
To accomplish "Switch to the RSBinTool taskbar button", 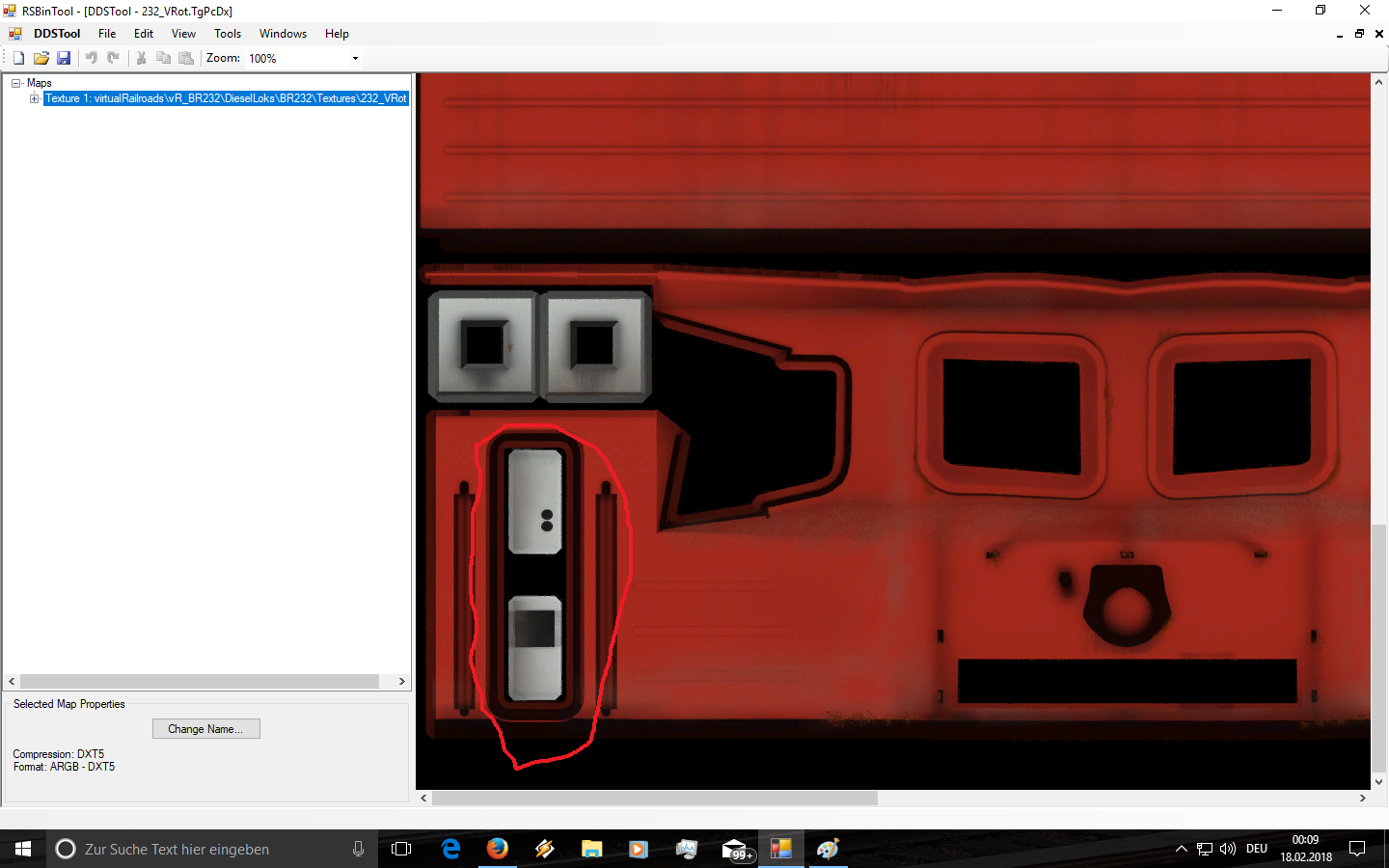I will [781, 849].
